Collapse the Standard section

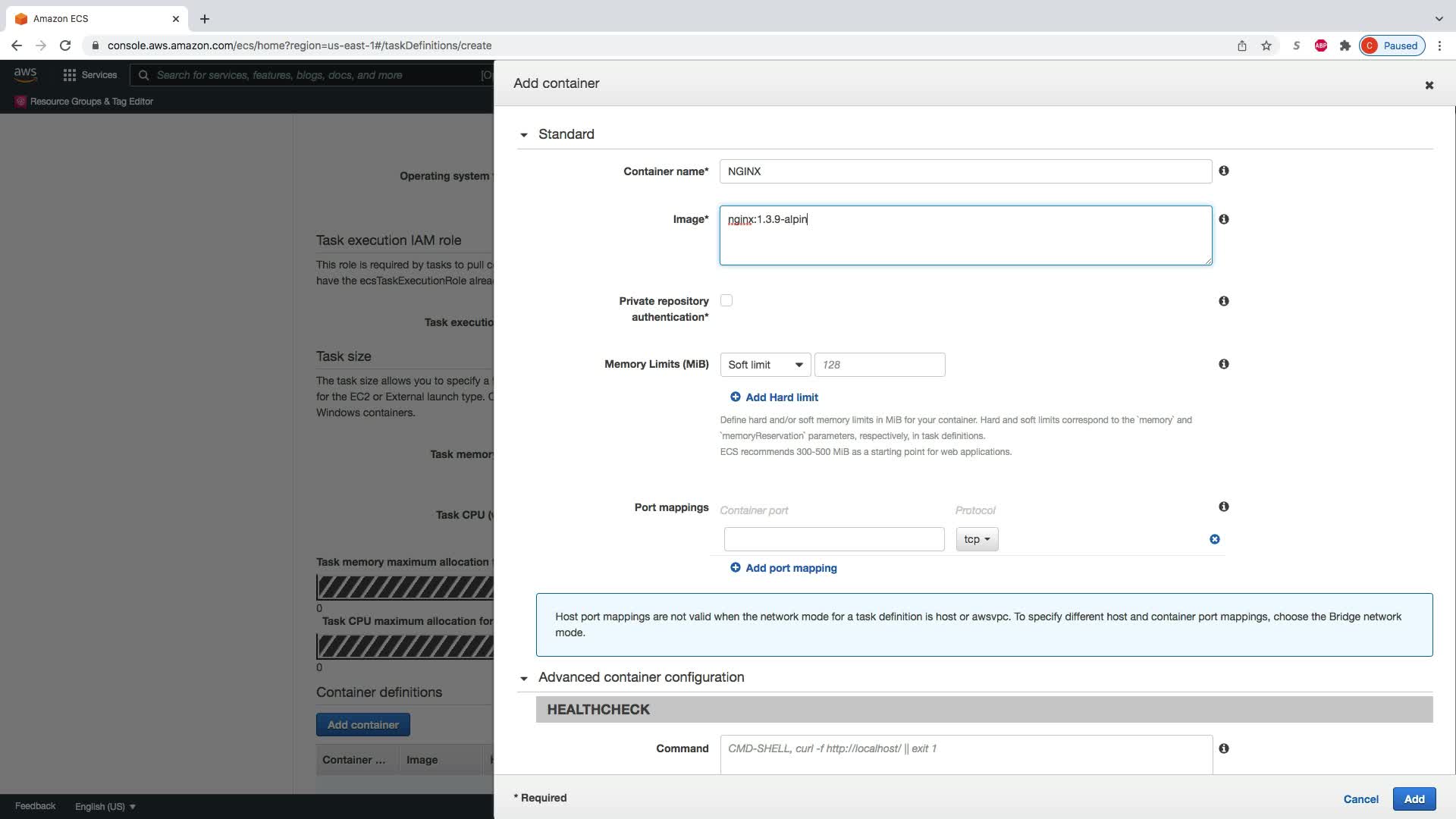coord(524,135)
